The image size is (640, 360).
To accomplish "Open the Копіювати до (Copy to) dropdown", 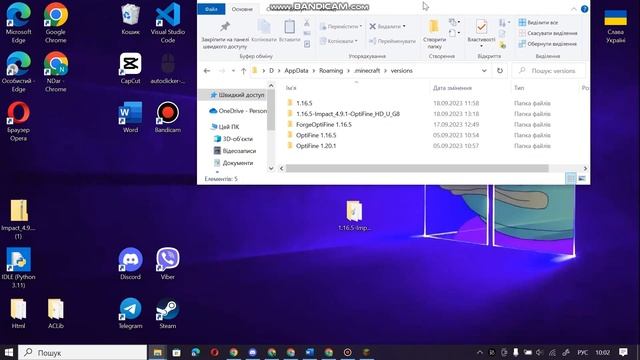I will coord(339,41).
